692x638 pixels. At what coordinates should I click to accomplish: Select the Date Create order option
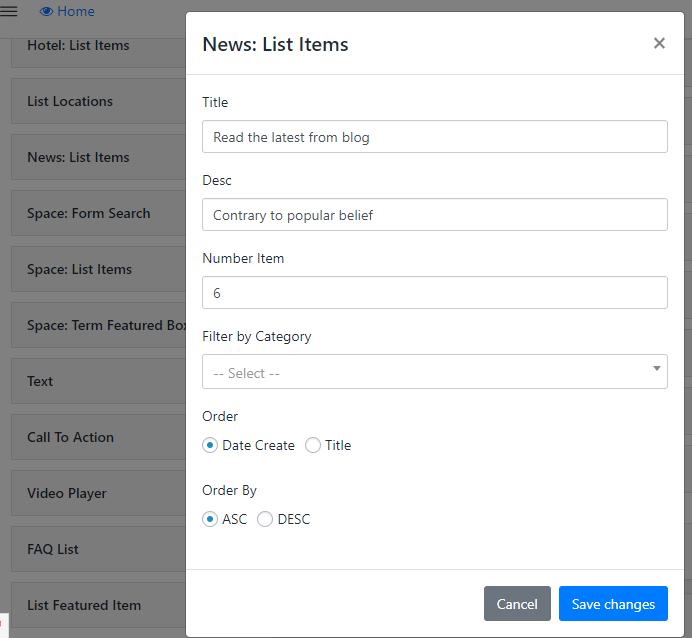[210, 445]
